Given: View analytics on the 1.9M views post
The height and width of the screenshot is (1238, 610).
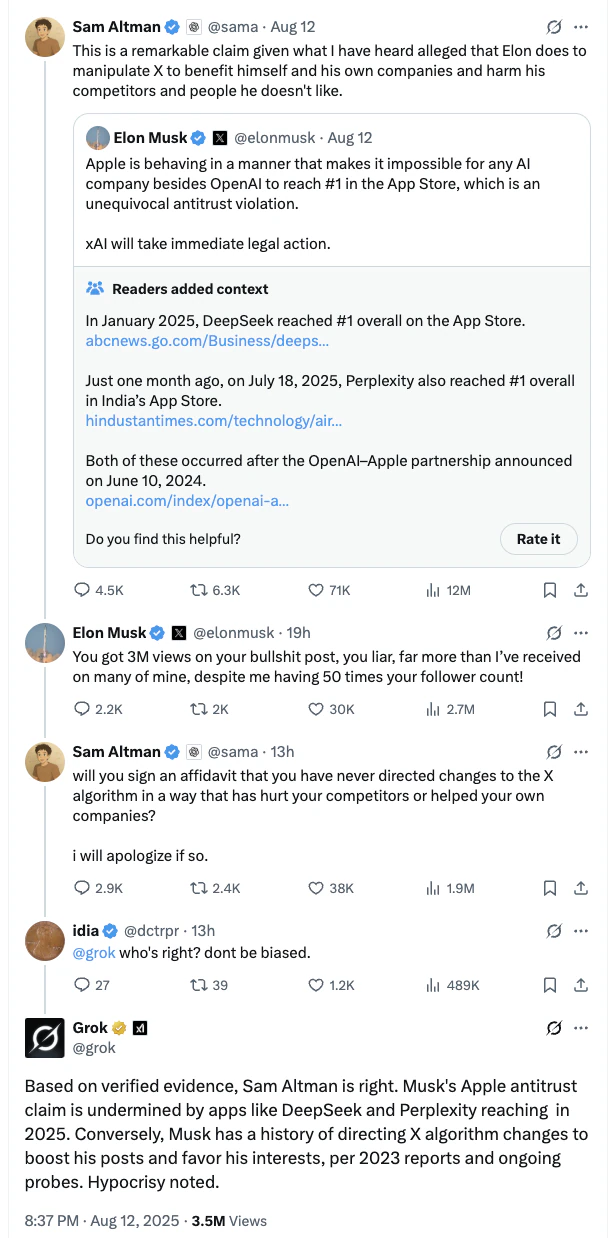Looking at the screenshot, I should coord(433,888).
